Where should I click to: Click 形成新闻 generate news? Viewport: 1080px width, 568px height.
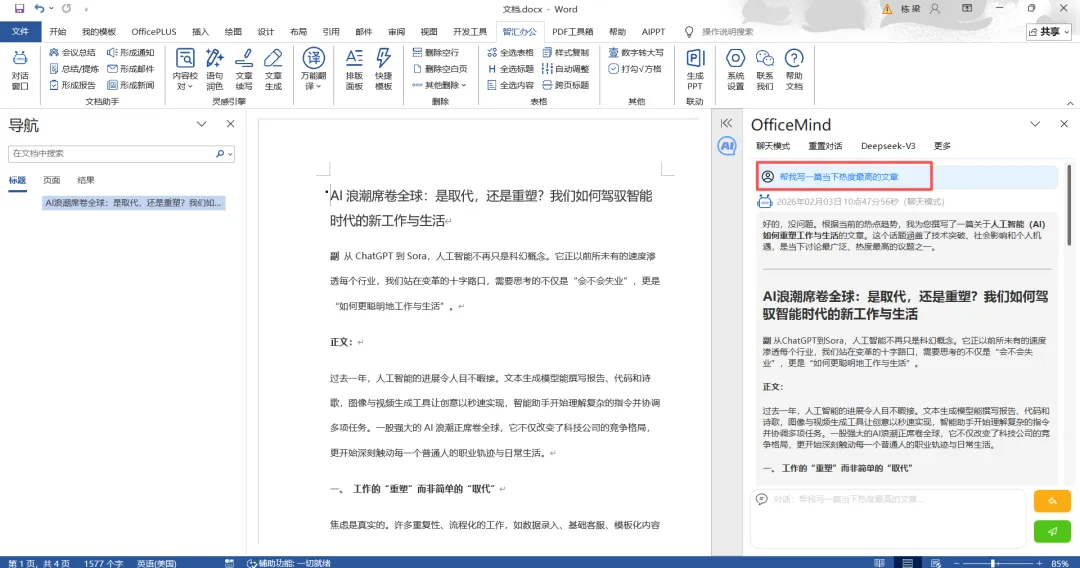point(131,85)
